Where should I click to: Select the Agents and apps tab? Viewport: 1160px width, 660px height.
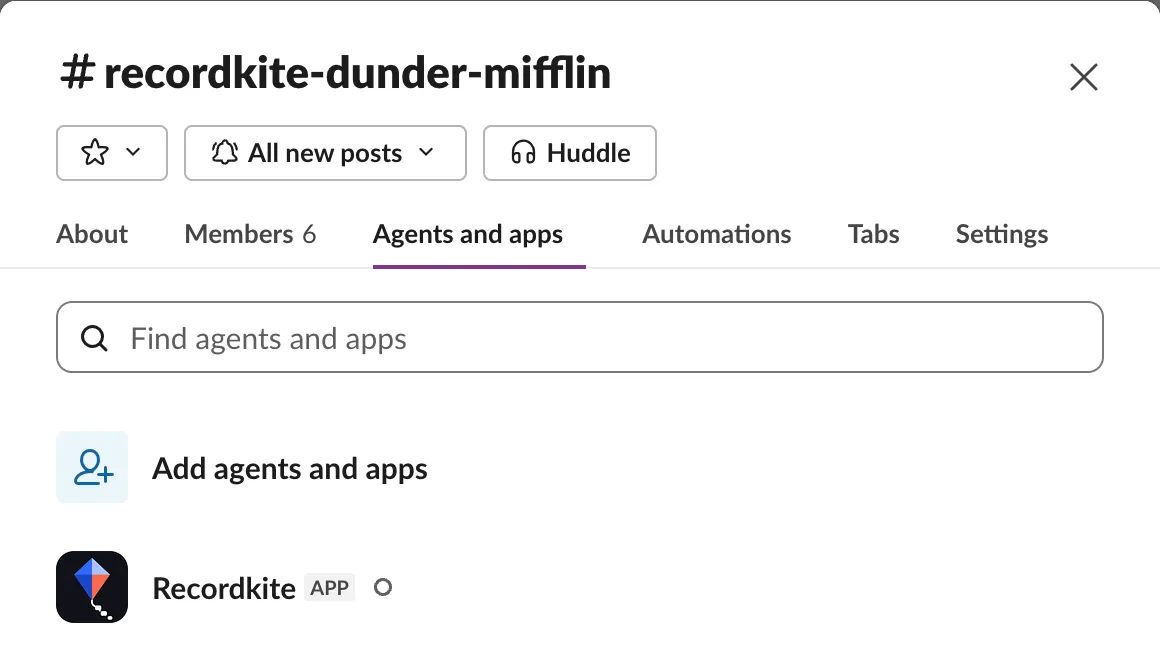click(x=468, y=234)
